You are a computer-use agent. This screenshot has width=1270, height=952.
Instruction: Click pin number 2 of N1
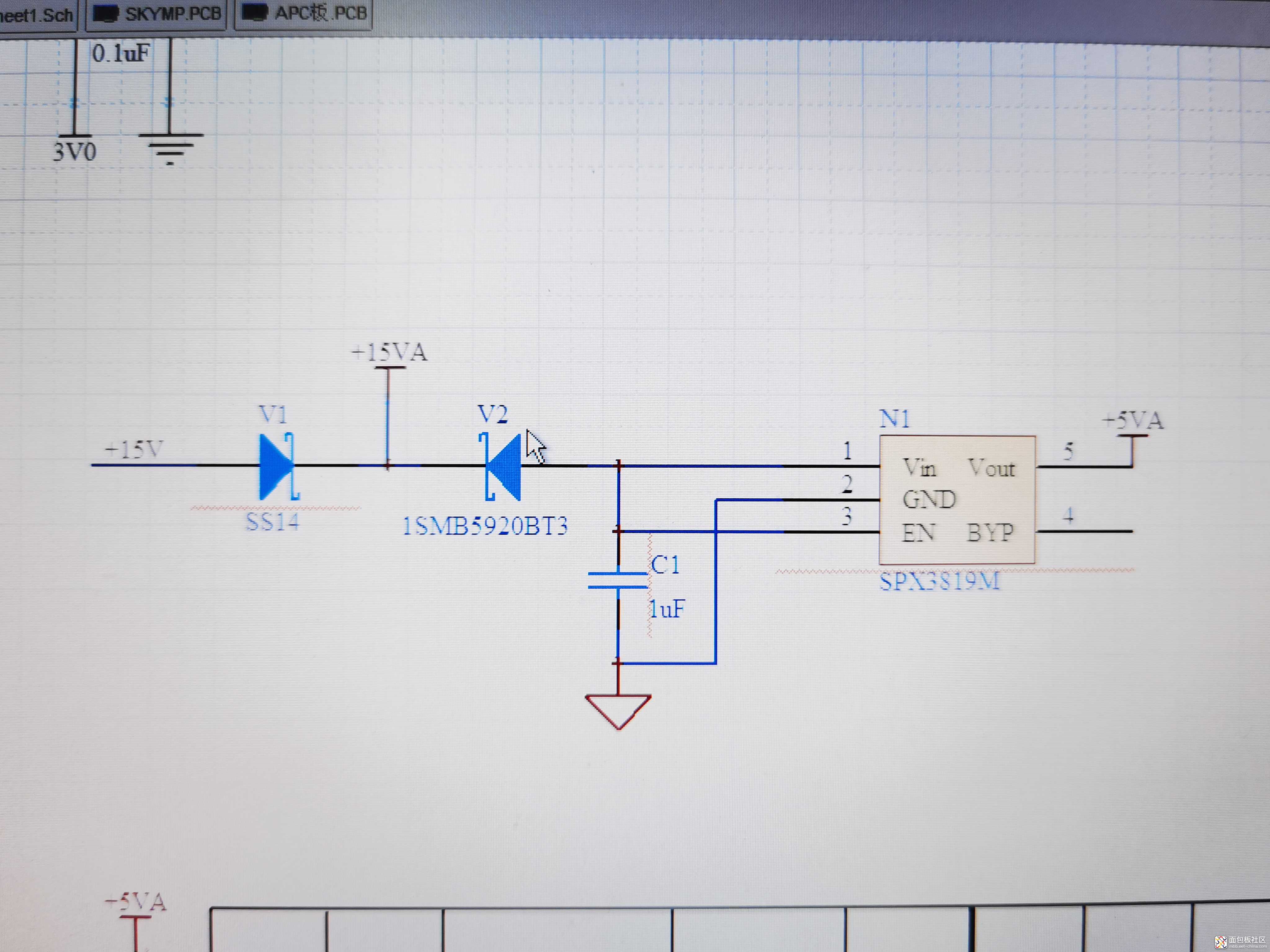tap(847, 484)
